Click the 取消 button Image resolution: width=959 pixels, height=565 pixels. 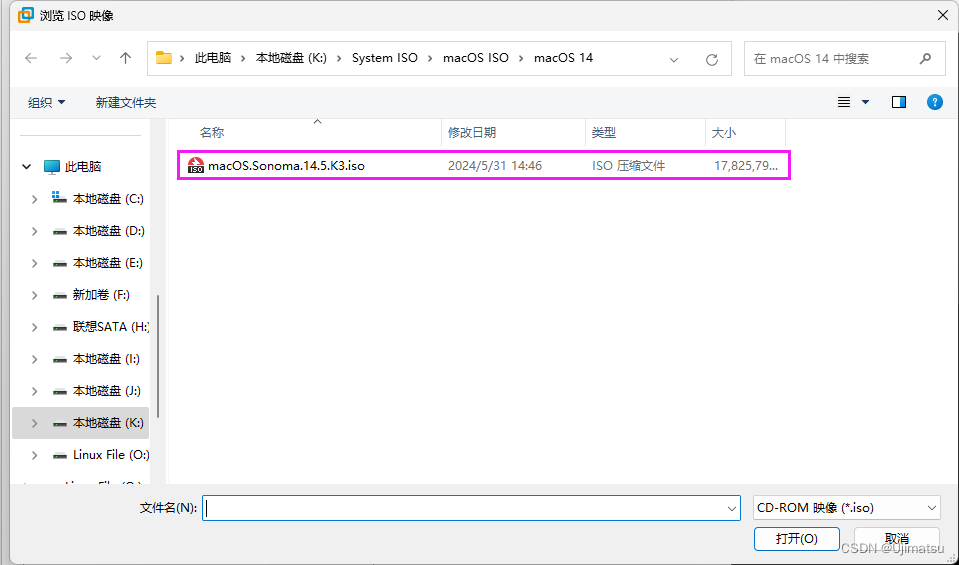(897, 539)
